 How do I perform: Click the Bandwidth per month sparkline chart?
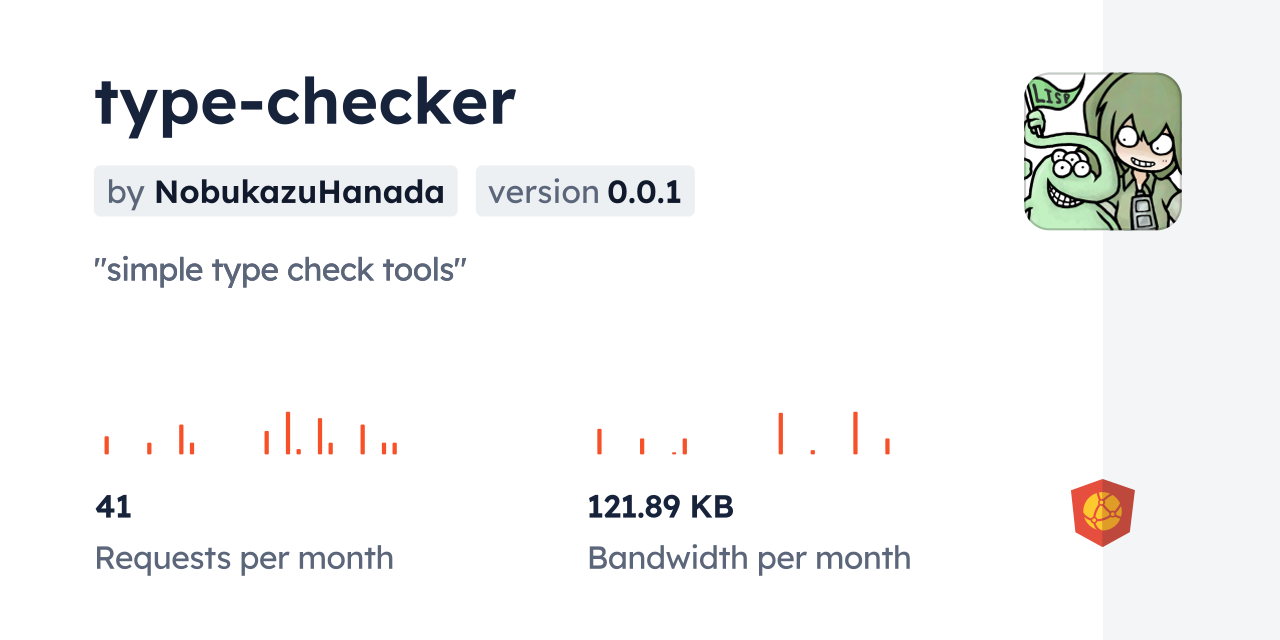(742, 434)
